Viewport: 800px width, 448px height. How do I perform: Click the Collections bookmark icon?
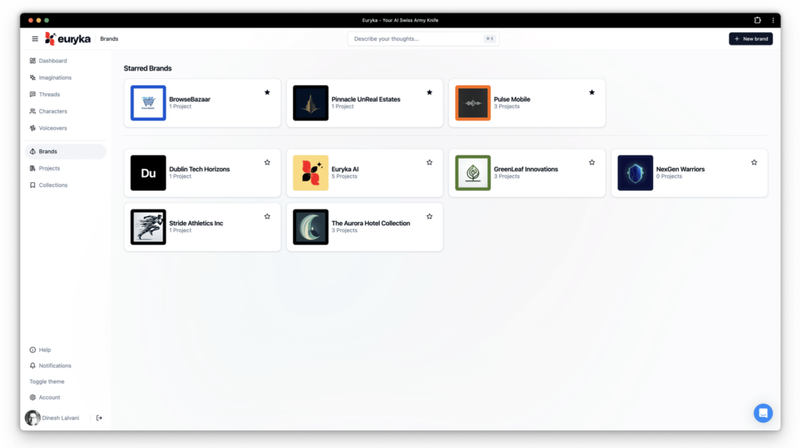[33, 185]
